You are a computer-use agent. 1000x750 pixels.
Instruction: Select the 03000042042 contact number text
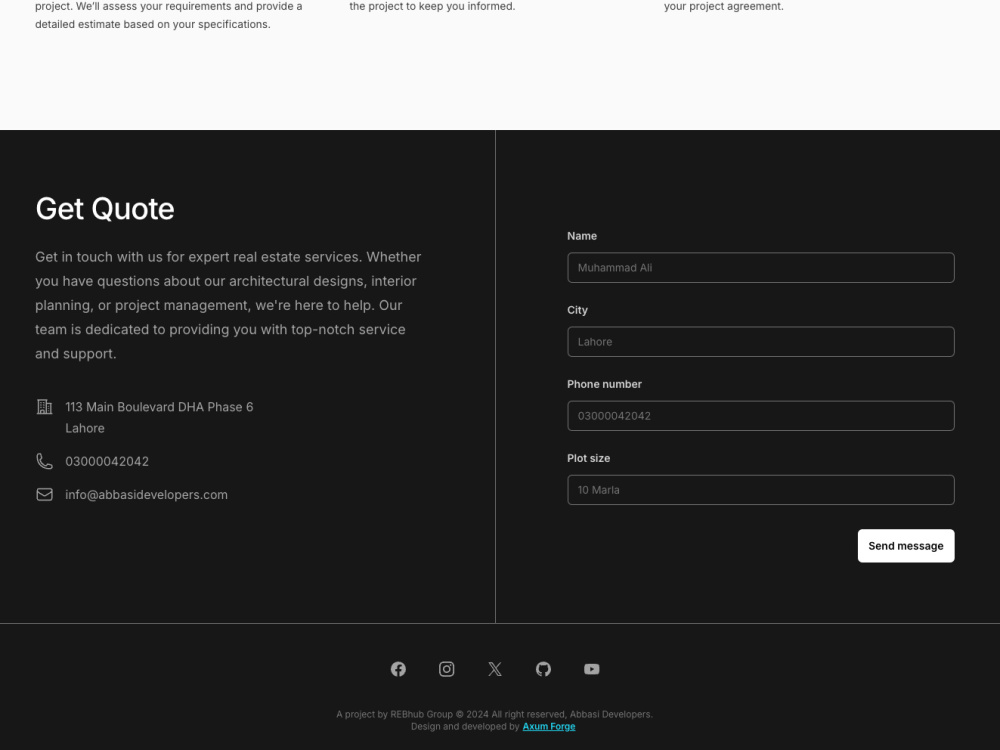(107, 461)
